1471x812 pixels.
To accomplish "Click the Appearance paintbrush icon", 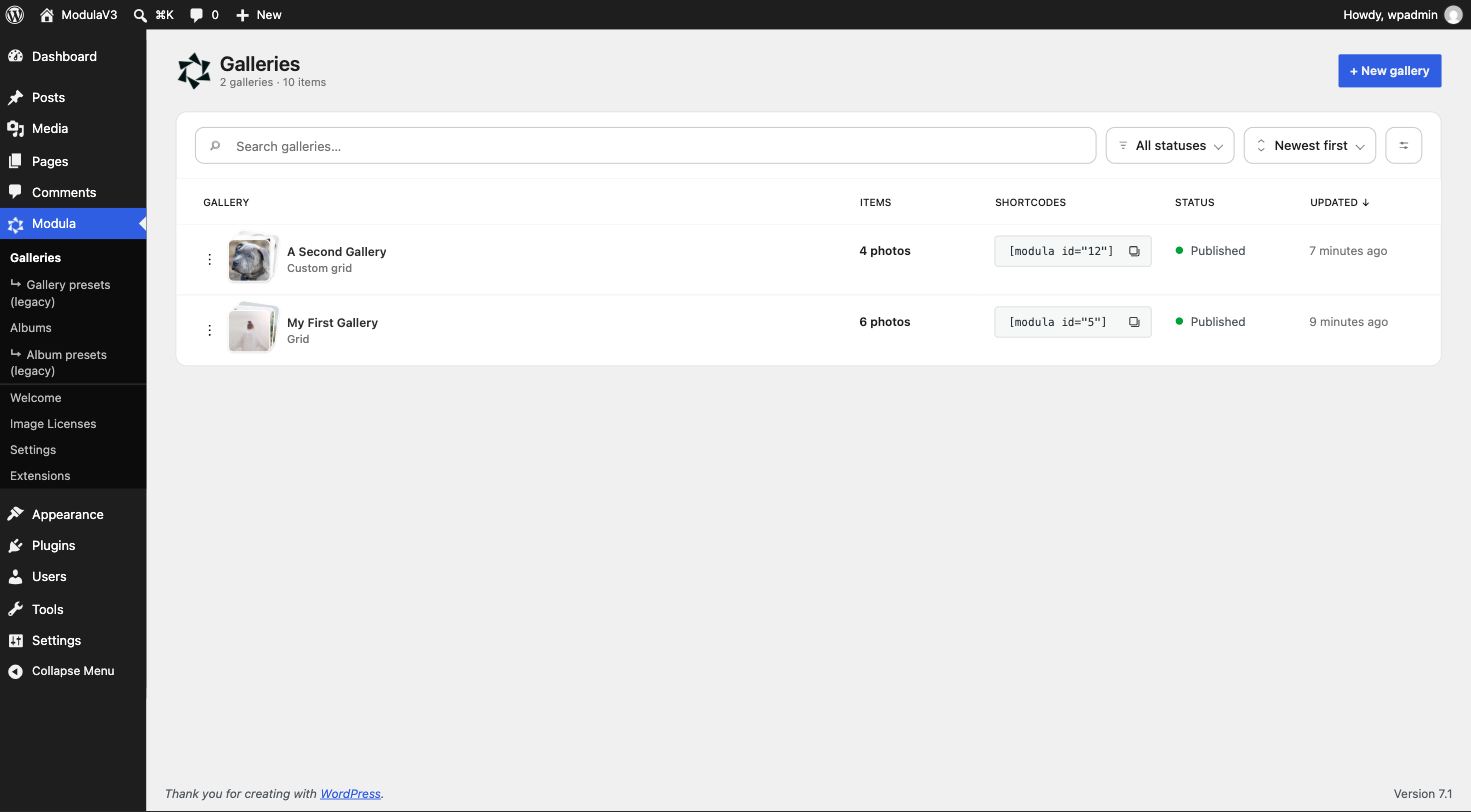I will (15, 515).
